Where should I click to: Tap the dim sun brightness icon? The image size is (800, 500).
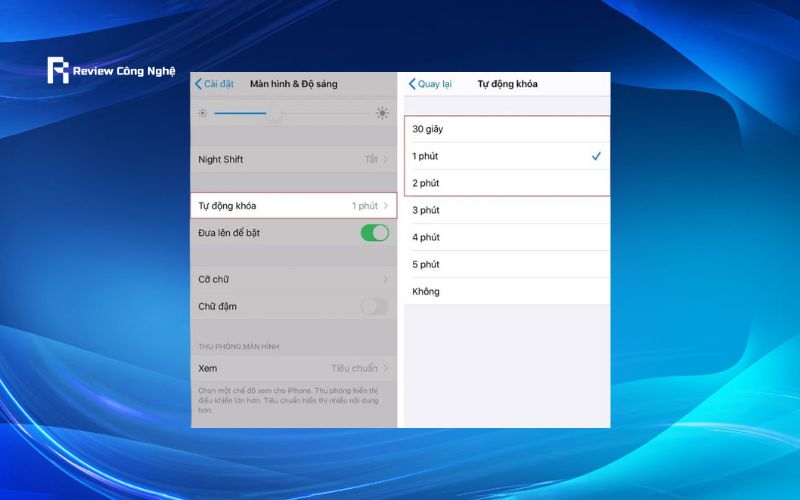pos(203,113)
